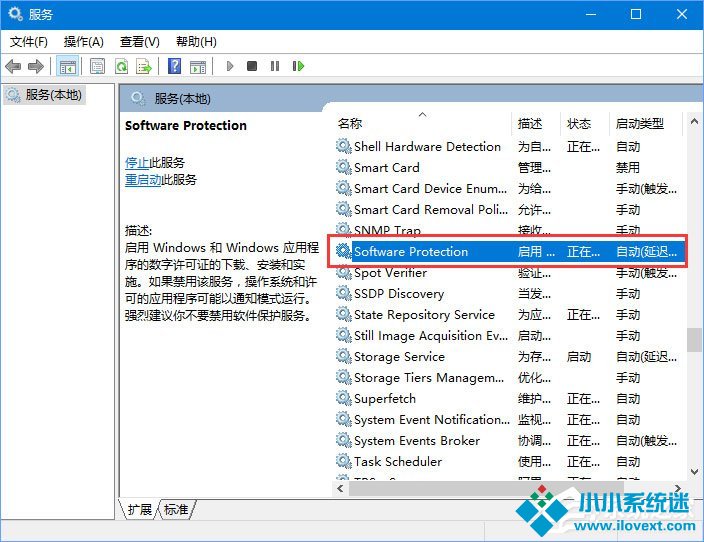Select Spot Verifier service row

coord(509,273)
